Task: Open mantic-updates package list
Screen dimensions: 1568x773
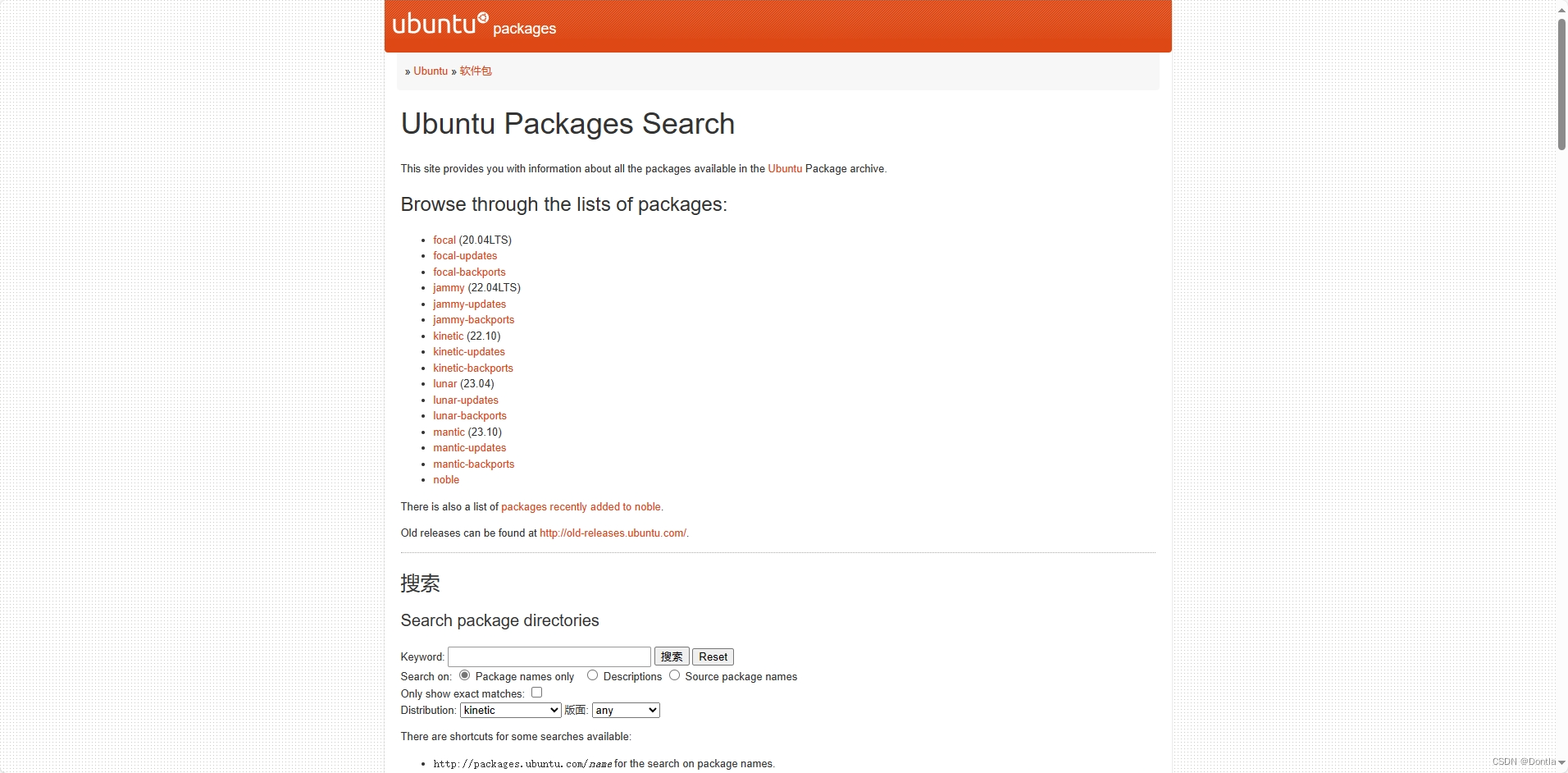Action: click(x=470, y=448)
